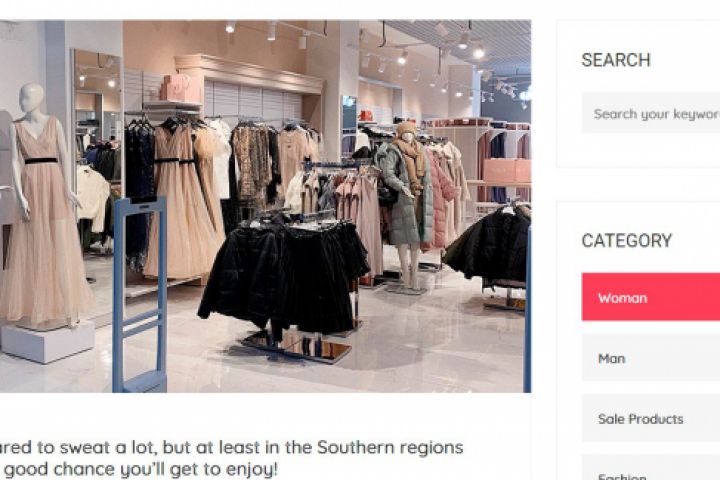Click the Search your keyword input field
720x480 pixels.
[x=651, y=113]
